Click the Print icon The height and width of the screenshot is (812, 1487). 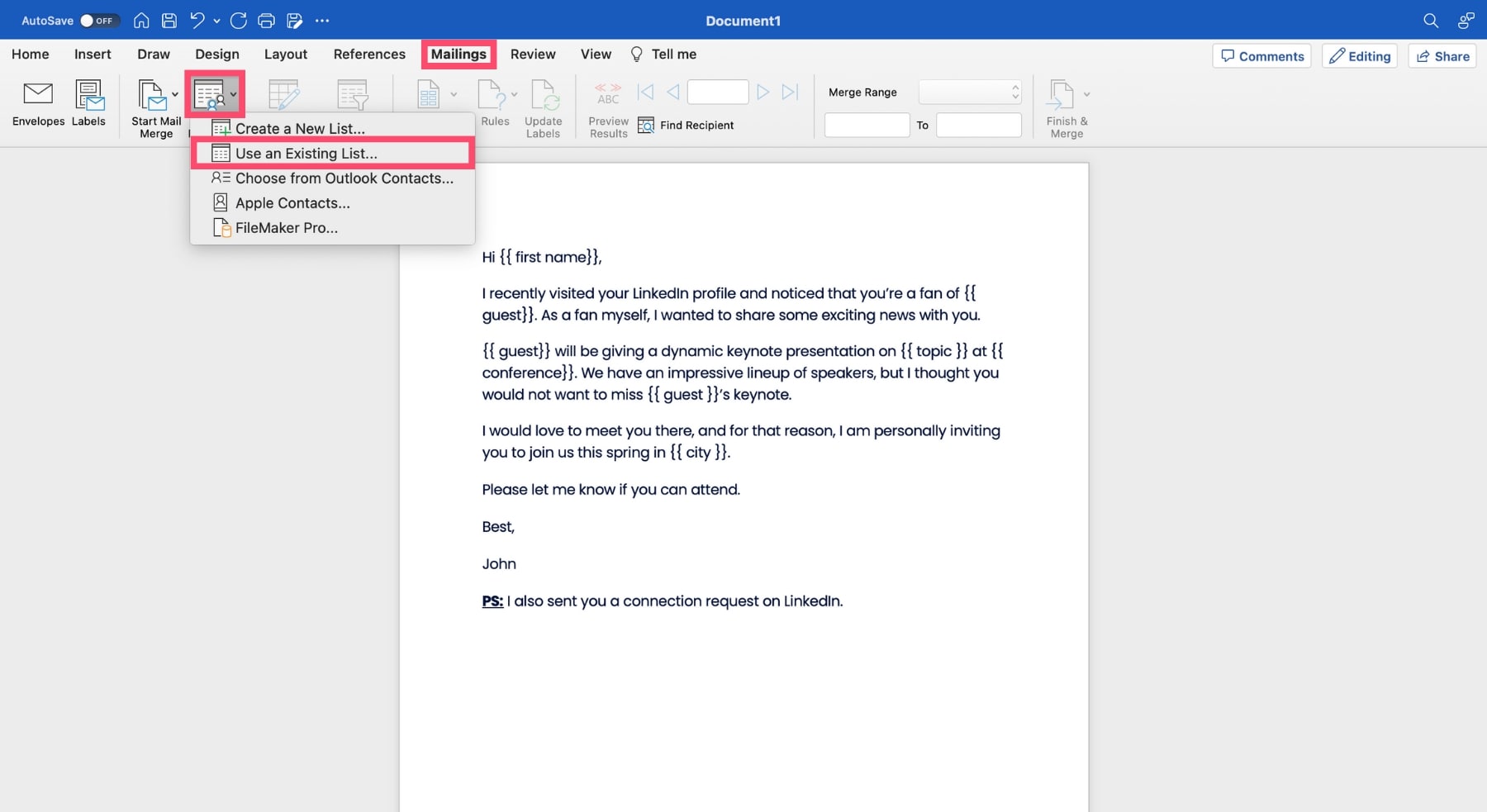coord(266,21)
